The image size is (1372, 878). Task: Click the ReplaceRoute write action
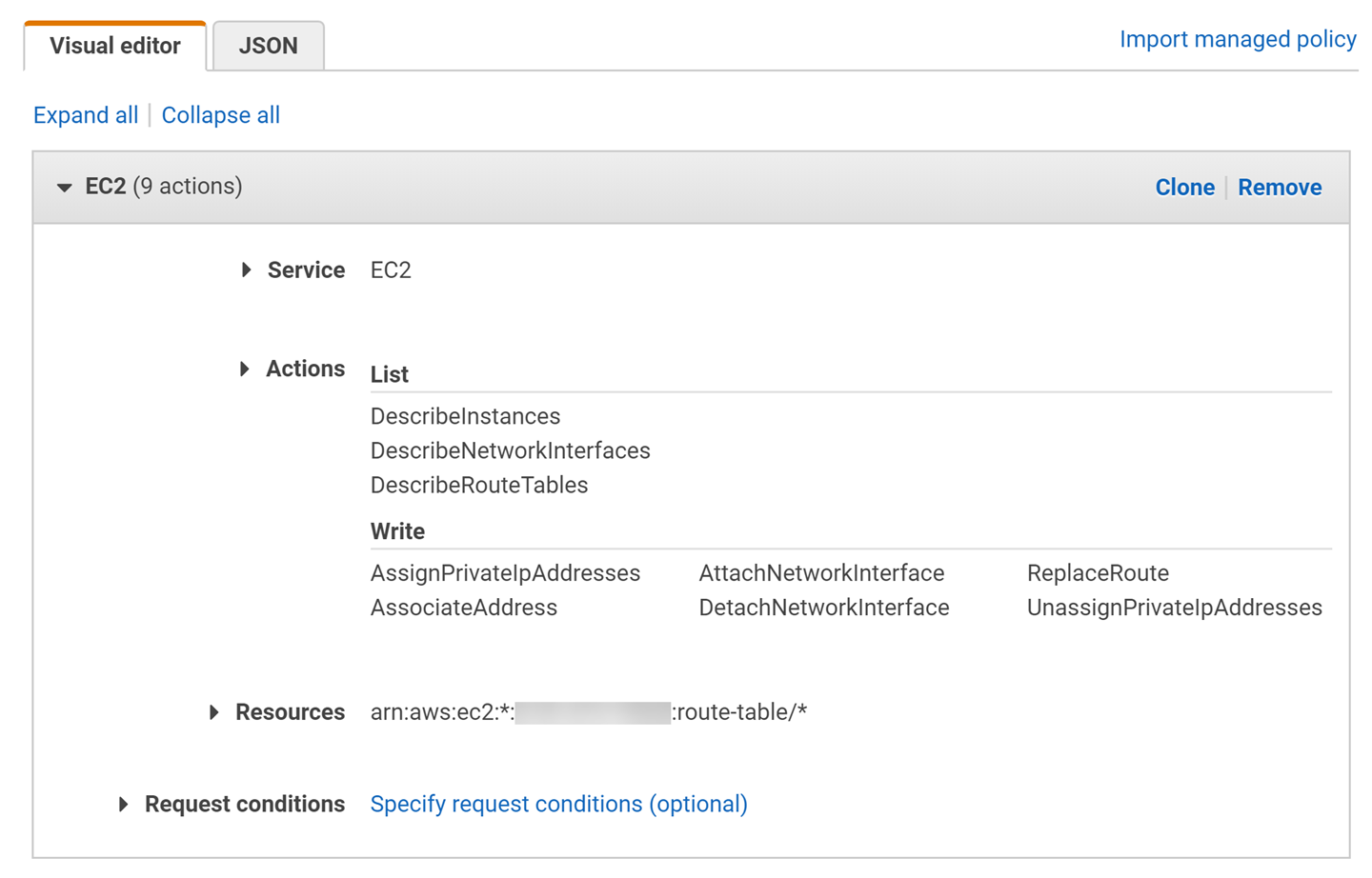1098,573
